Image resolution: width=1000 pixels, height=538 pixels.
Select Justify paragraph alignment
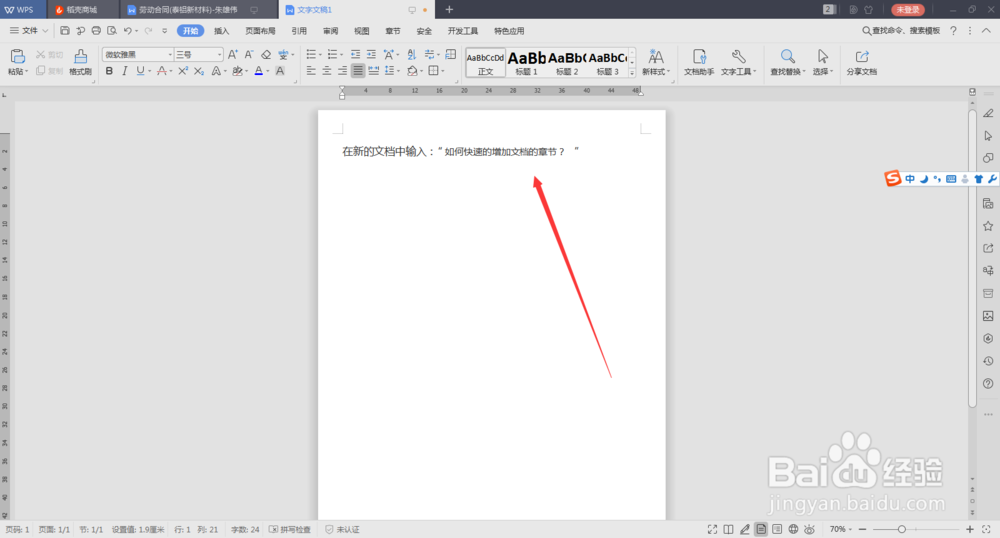(358, 71)
